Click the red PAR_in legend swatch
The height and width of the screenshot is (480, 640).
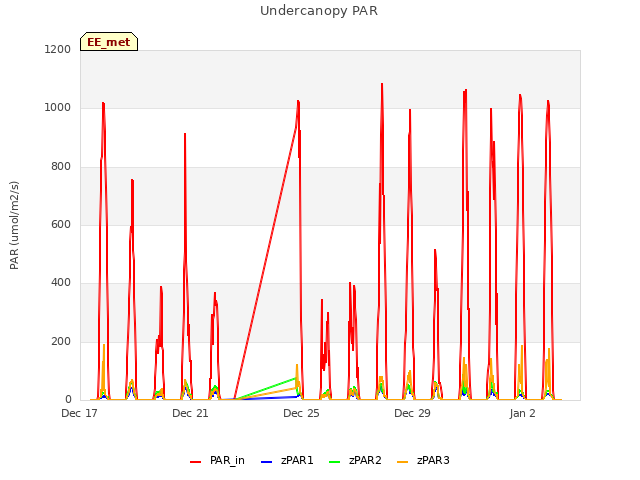pos(196,462)
